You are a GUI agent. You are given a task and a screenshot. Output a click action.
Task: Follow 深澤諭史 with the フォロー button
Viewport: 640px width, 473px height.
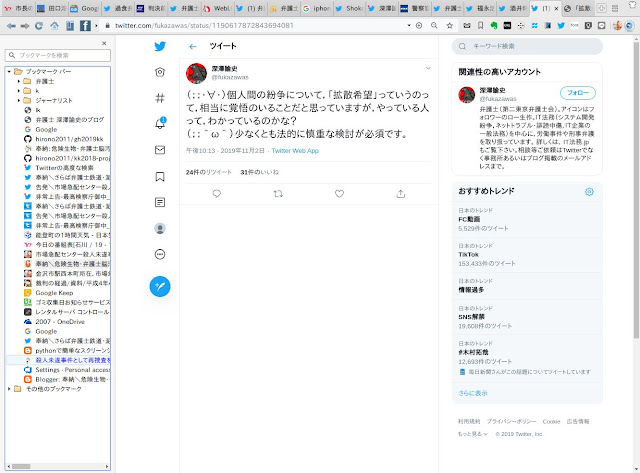[x=578, y=93]
